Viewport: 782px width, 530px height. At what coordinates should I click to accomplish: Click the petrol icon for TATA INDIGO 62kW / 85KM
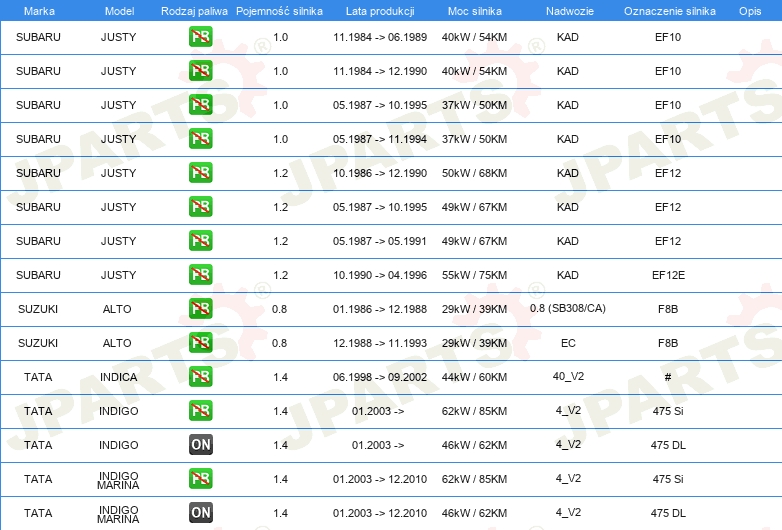pyautogui.click(x=200, y=411)
